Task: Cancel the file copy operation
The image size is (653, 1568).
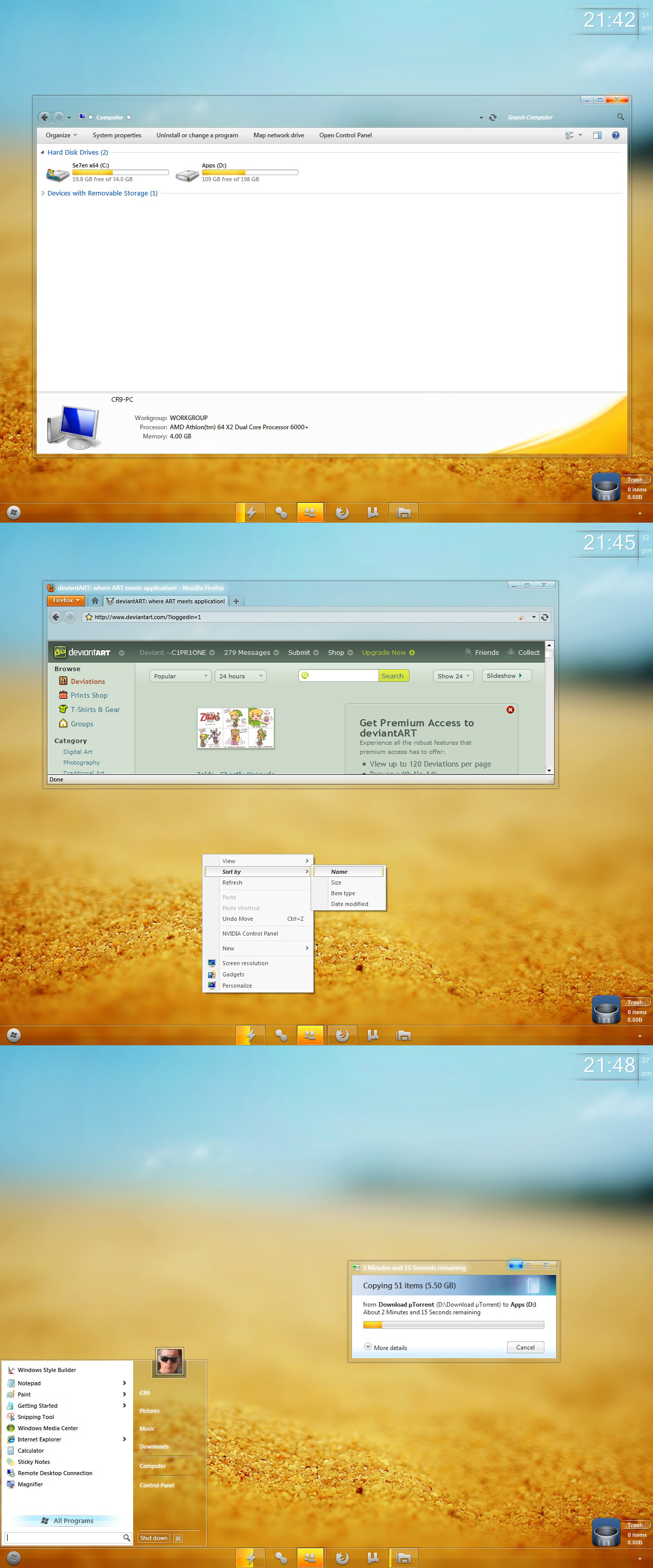Action: (525, 1347)
